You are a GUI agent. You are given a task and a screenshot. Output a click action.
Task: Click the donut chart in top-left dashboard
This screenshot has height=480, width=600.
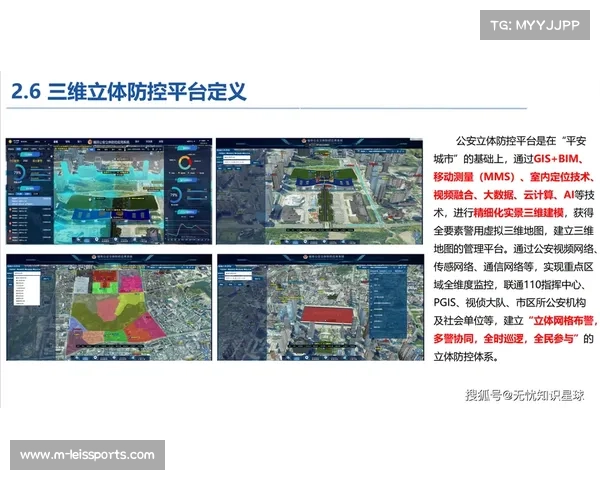coord(183,163)
